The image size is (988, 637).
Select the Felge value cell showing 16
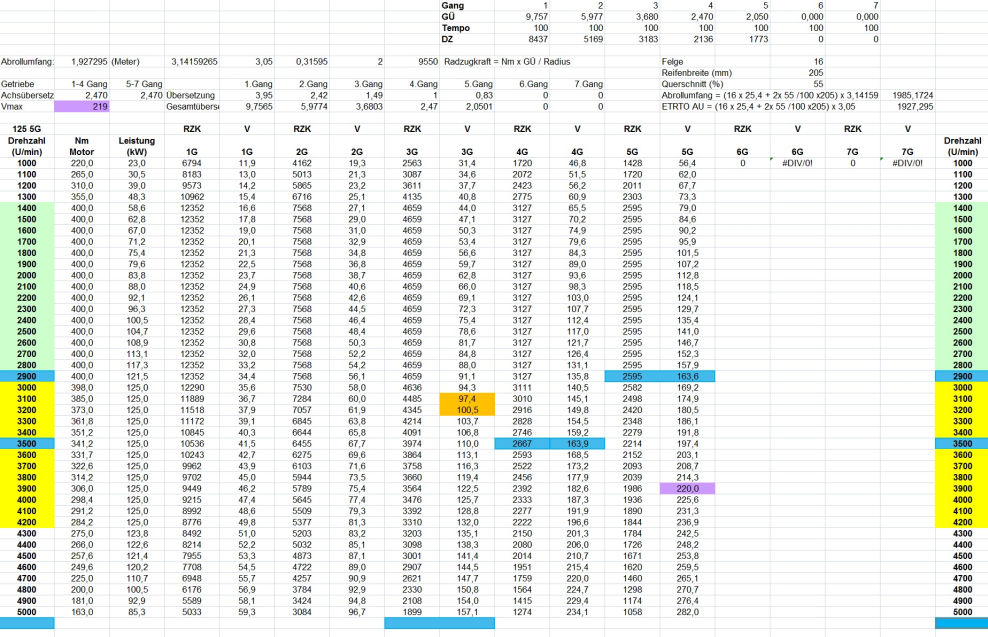tap(798, 62)
